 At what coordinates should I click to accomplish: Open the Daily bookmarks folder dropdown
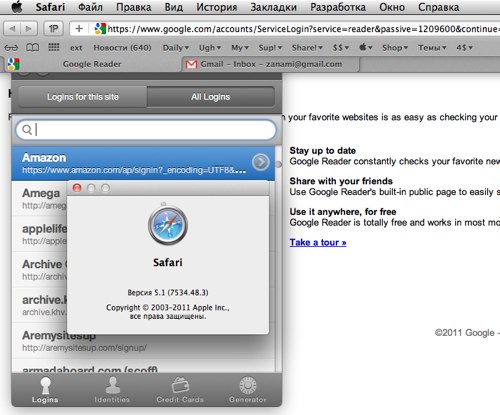click(x=176, y=48)
